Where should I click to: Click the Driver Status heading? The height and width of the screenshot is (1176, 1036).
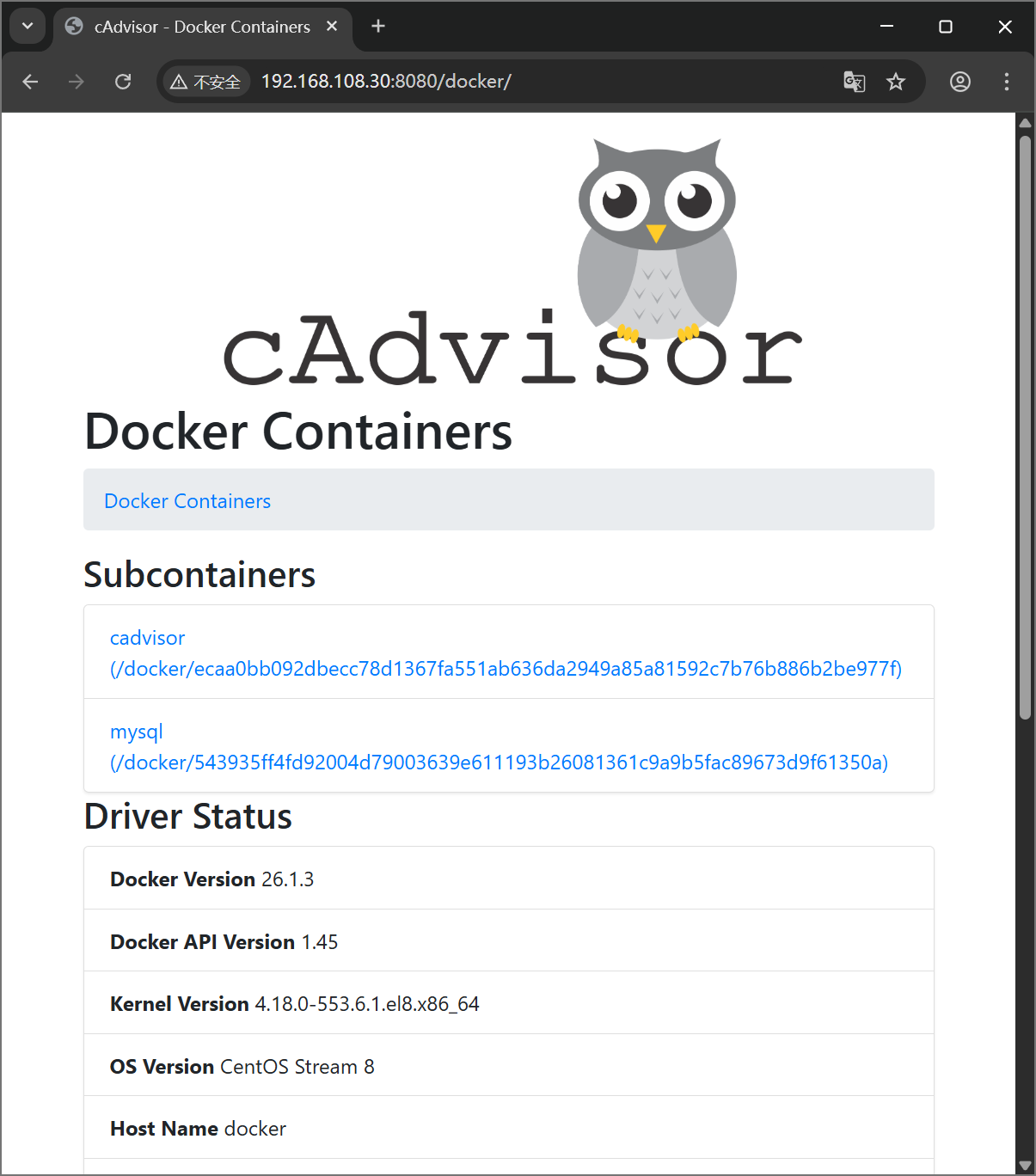(x=188, y=817)
